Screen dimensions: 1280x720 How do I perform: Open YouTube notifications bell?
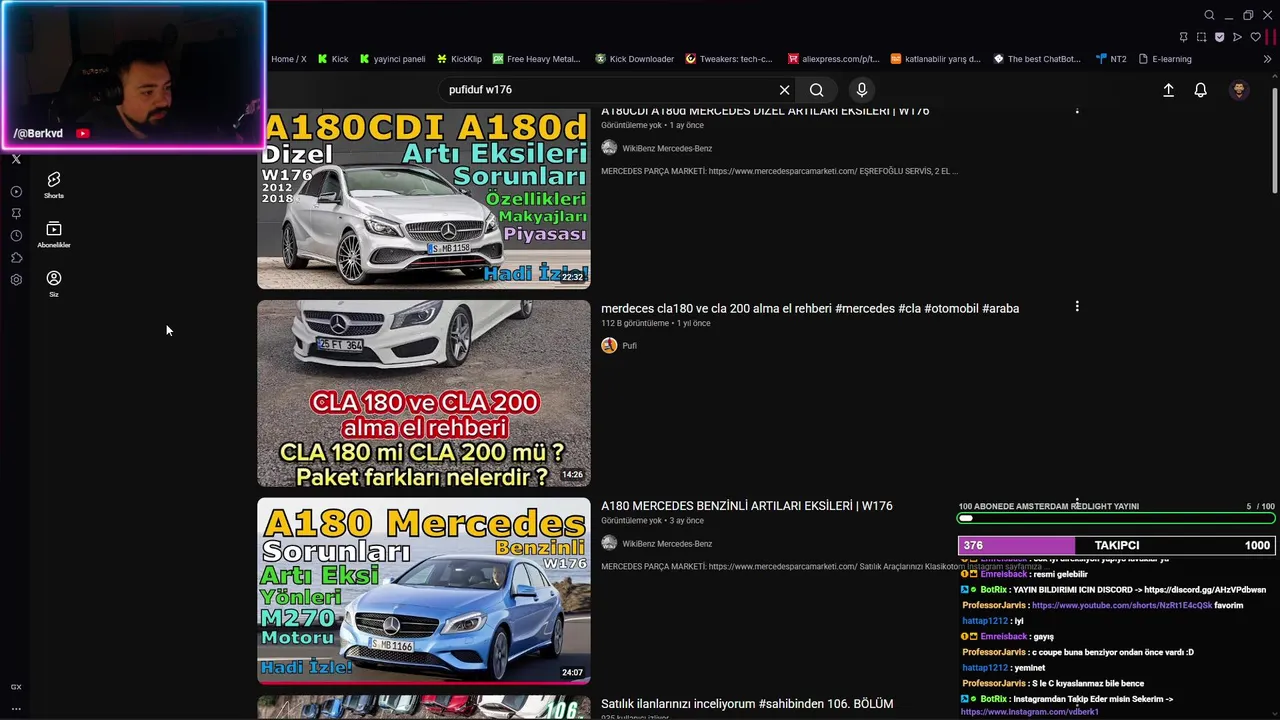tap(1201, 90)
